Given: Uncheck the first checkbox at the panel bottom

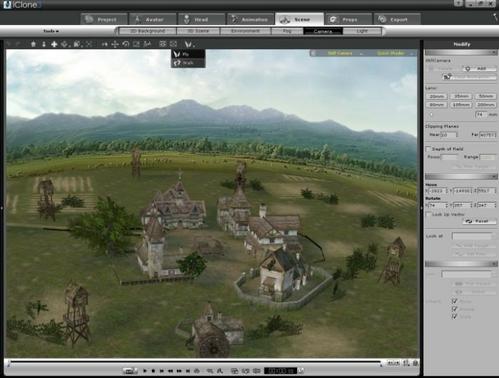Looking at the screenshot, I should [x=454, y=301].
